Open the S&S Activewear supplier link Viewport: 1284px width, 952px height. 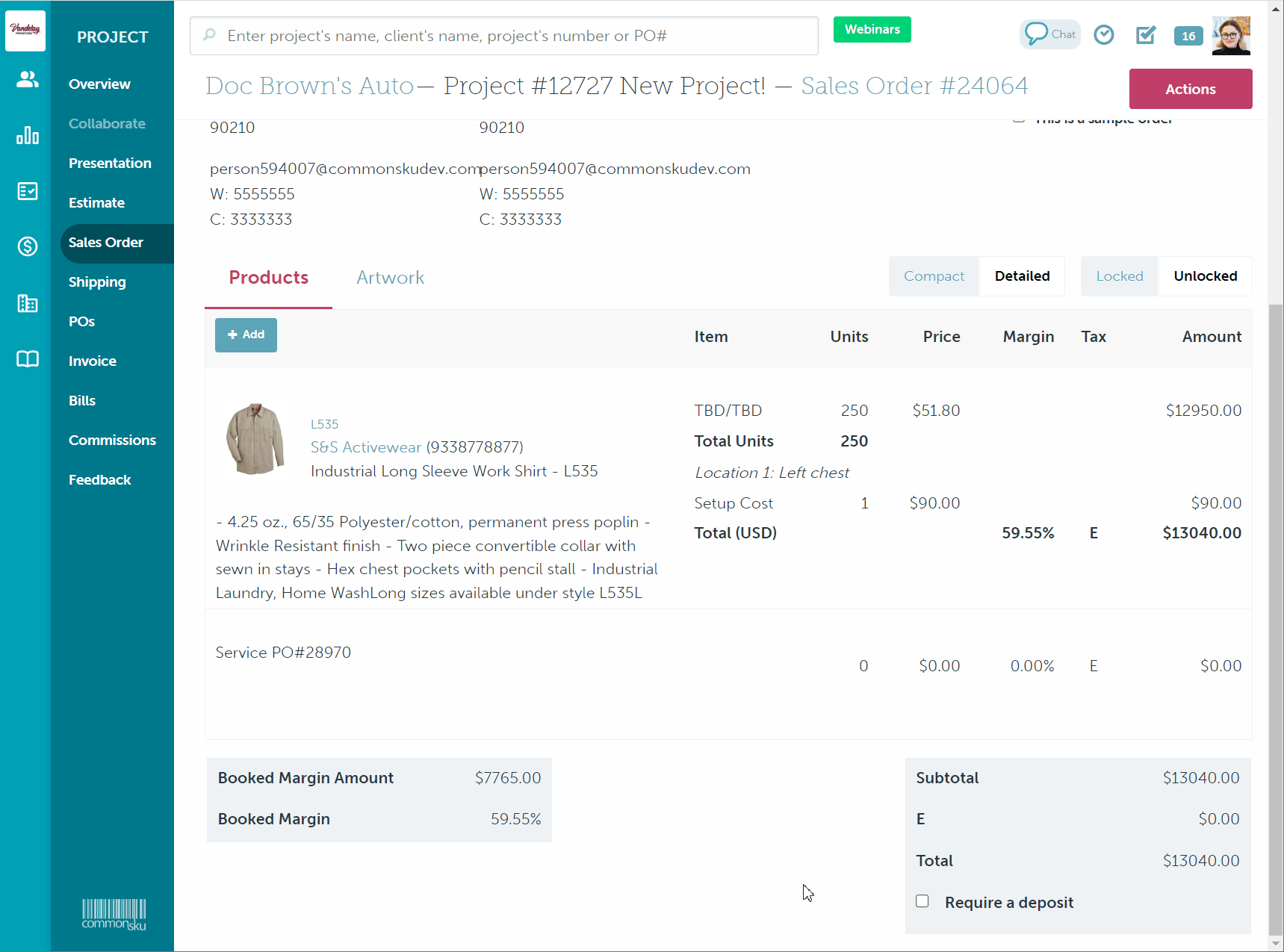click(365, 447)
